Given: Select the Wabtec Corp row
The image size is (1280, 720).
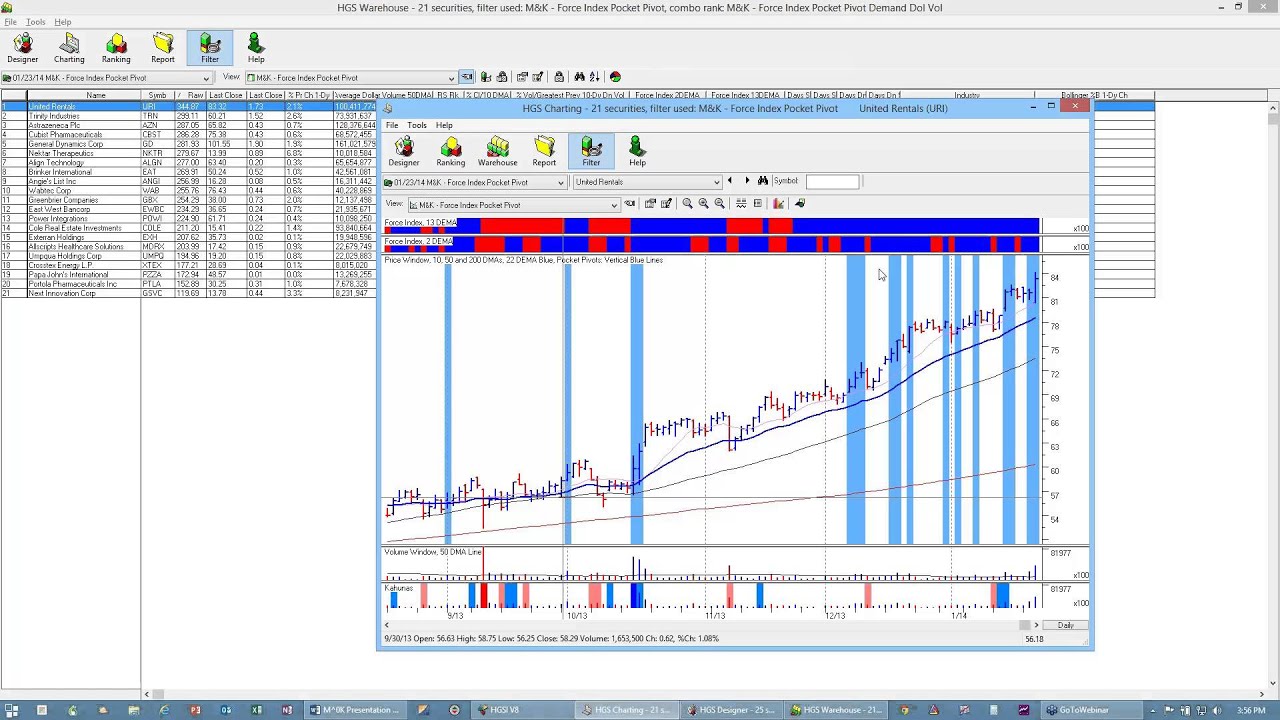Looking at the screenshot, I should tap(188, 191).
